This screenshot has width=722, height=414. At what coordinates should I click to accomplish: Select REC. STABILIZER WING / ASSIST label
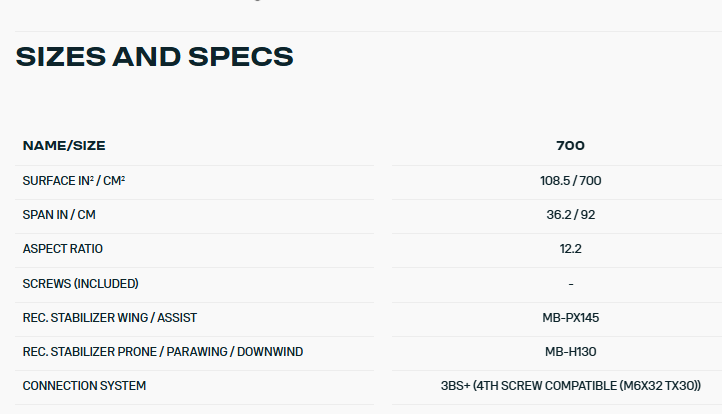[110, 318]
